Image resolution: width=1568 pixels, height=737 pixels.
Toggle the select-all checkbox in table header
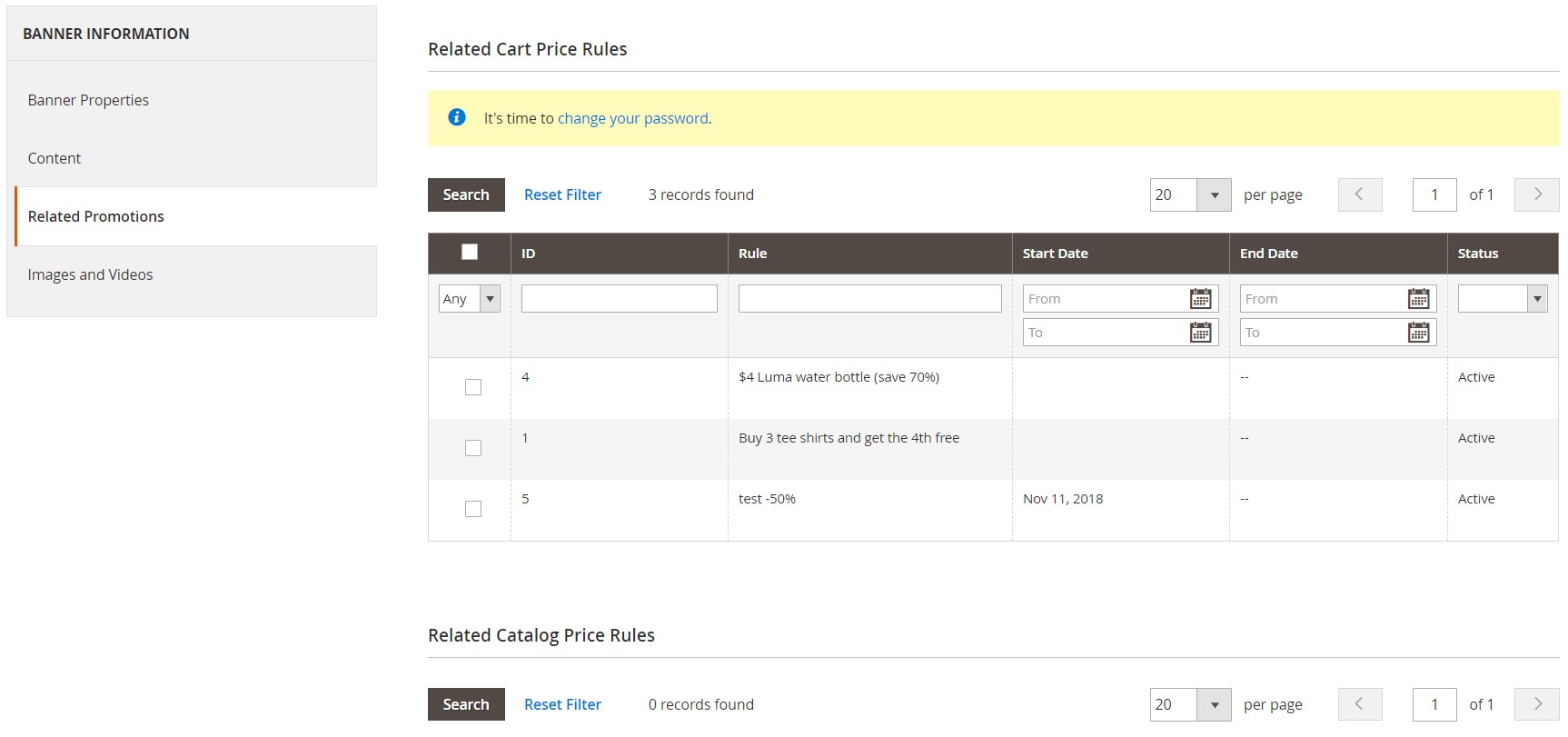[470, 253]
